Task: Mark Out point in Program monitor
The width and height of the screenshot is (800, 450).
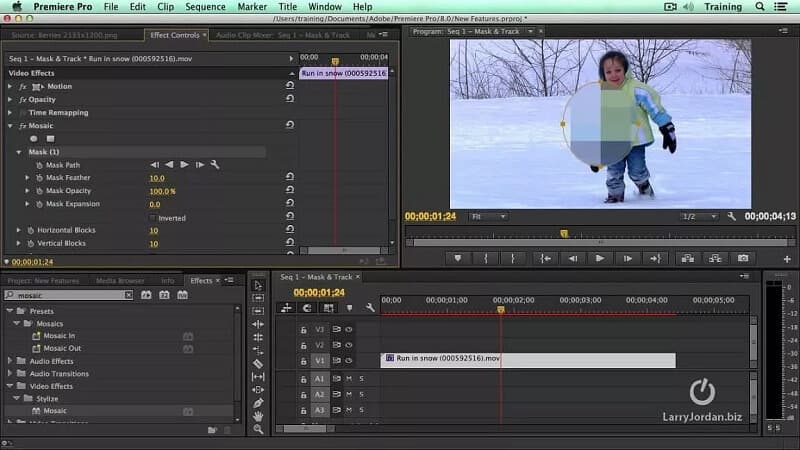Action: coord(513,259)
